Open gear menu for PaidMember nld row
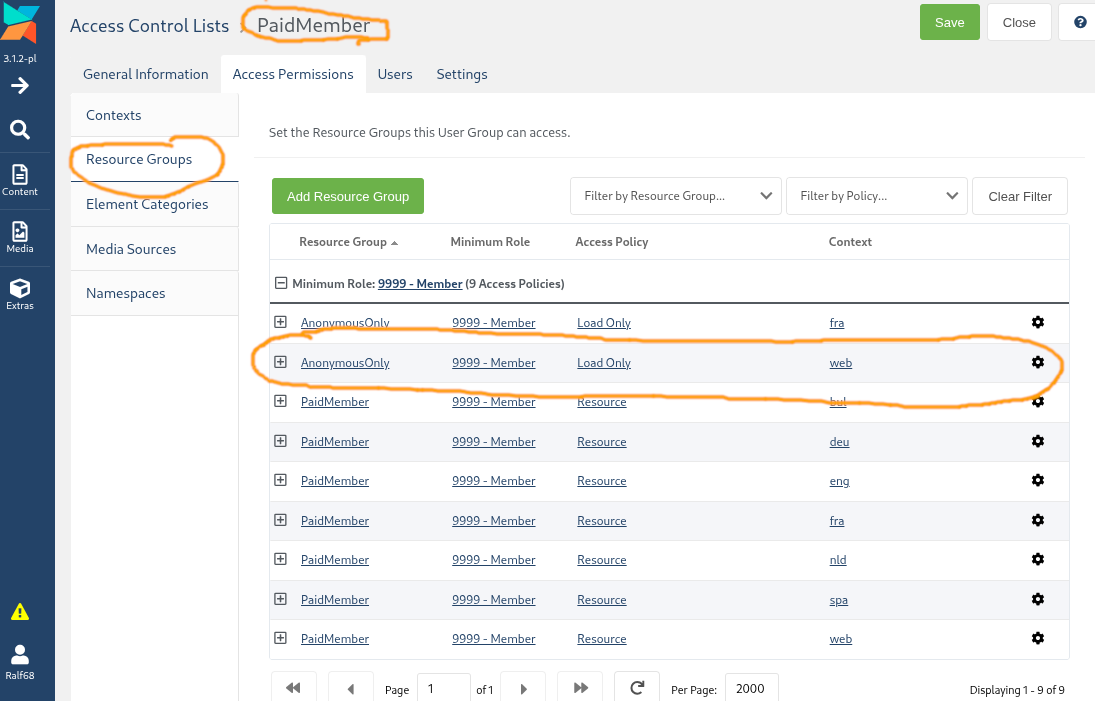This screenshot has height=701, width=1095. click(1038, 559)
